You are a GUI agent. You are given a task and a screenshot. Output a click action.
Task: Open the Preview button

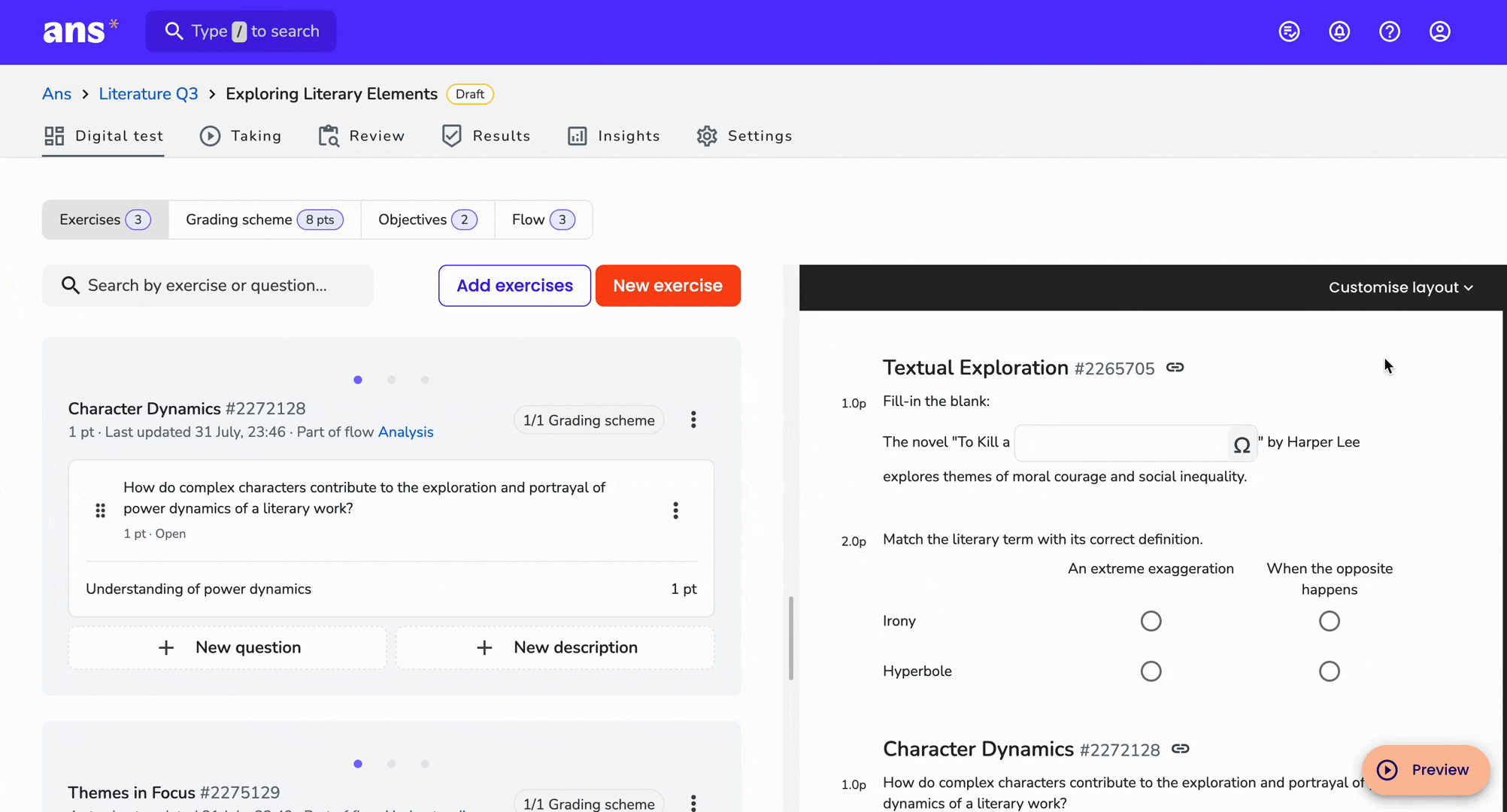[1425, 770]
